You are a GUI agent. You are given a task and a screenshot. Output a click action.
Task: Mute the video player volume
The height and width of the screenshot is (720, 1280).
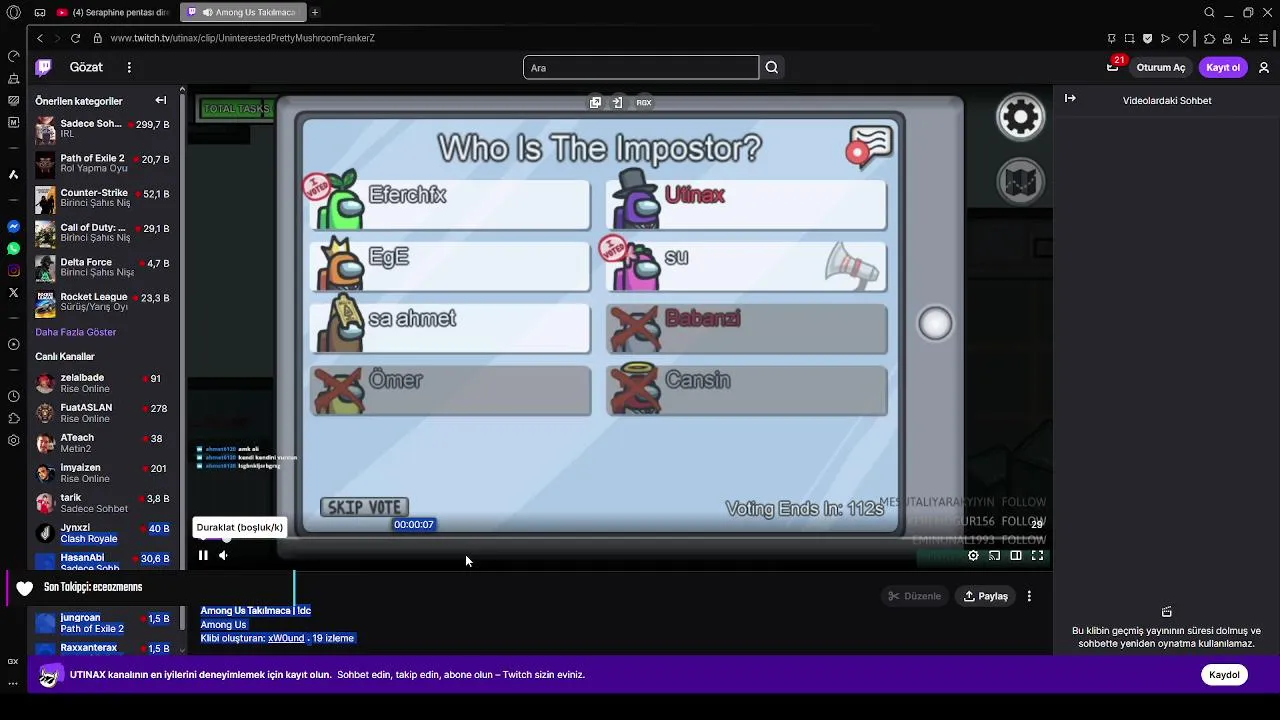click(x=223, y=555)
